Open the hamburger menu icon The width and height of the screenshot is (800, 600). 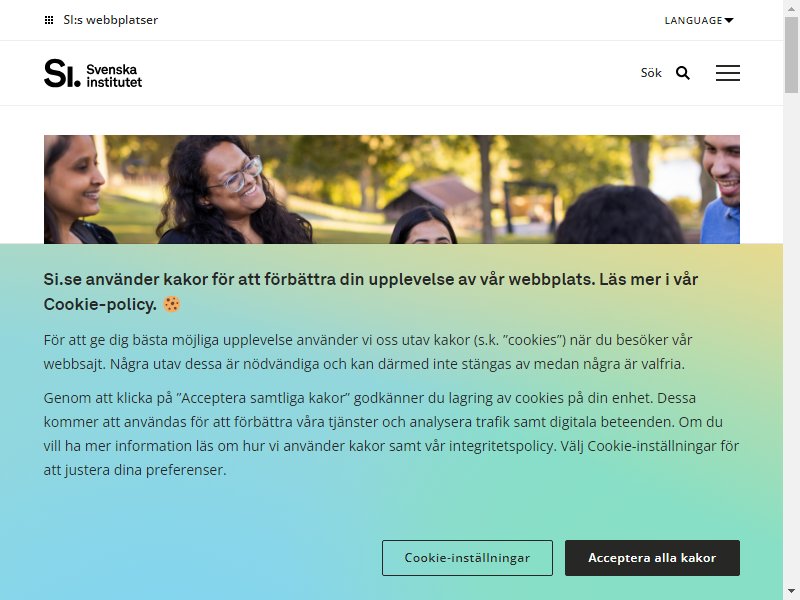pyautogui.click(x=728, y=73)
